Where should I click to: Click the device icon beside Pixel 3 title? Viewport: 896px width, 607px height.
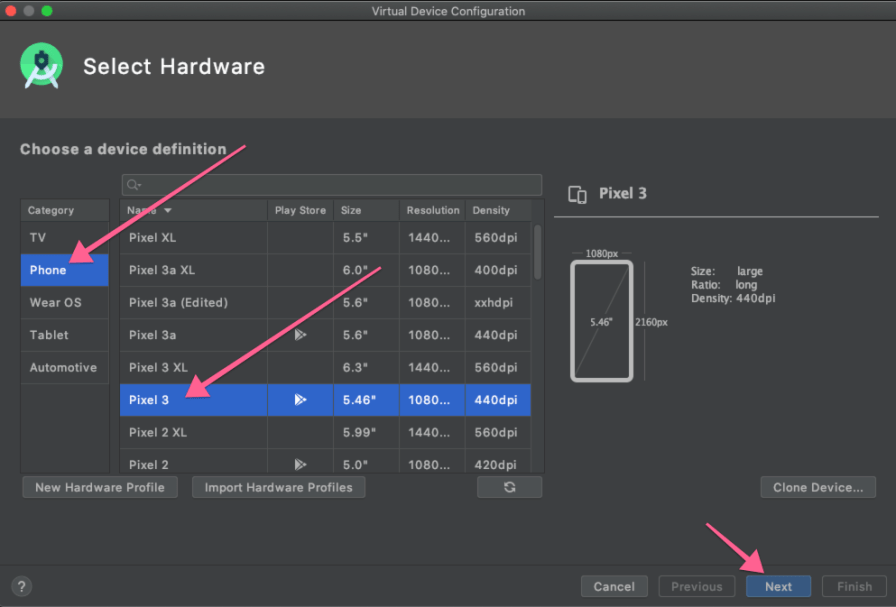[577, 194]
